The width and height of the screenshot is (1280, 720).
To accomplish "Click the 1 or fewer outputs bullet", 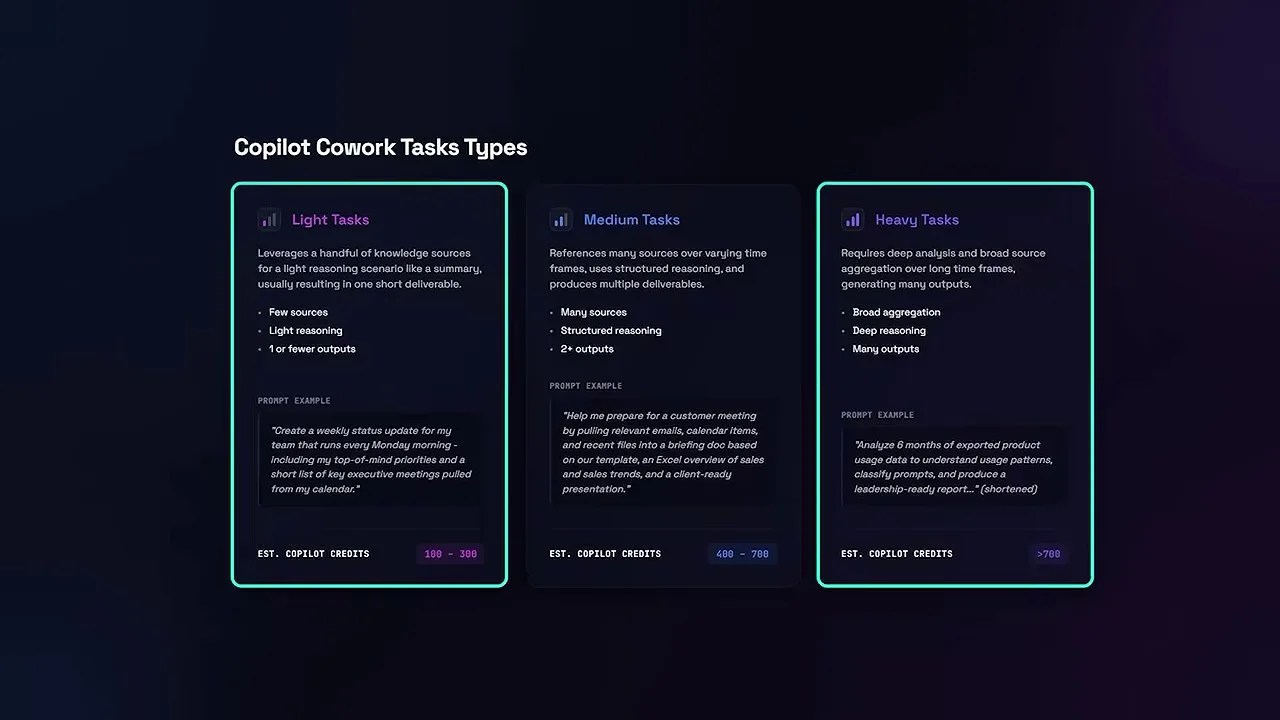I will point(312,349).
